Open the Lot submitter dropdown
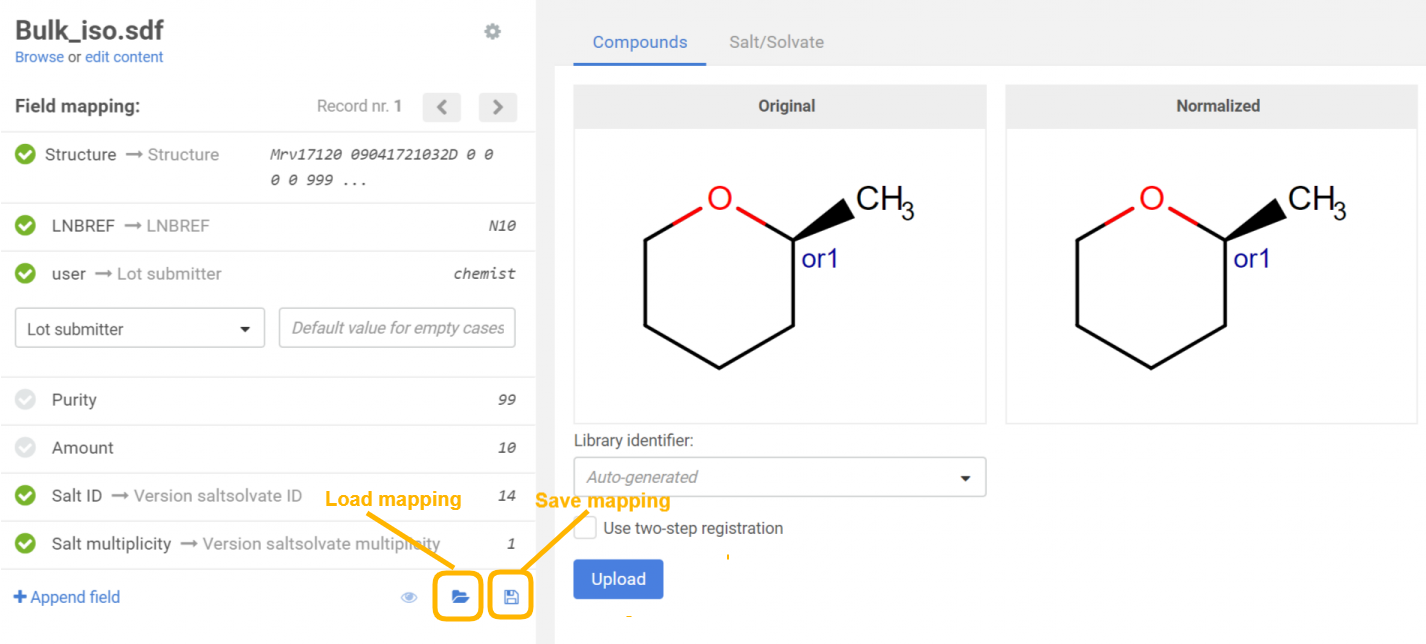The height and width of the screenshot is (644, 1426). click(x=140, y=329)
